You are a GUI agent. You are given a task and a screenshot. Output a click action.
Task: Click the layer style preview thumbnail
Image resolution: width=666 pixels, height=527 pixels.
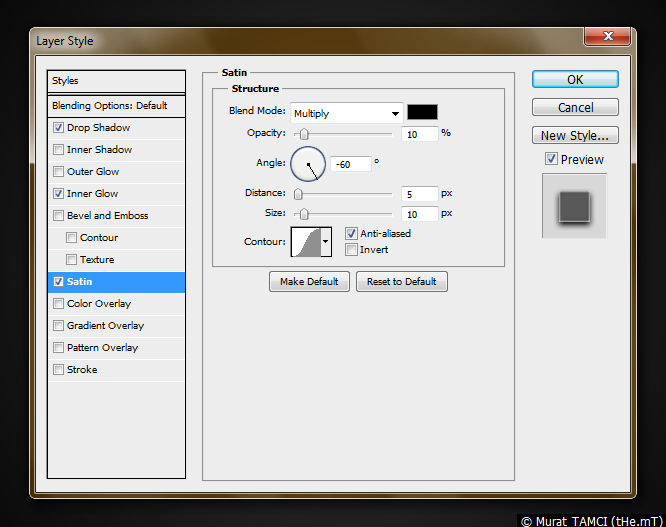(x=574, y=206)
